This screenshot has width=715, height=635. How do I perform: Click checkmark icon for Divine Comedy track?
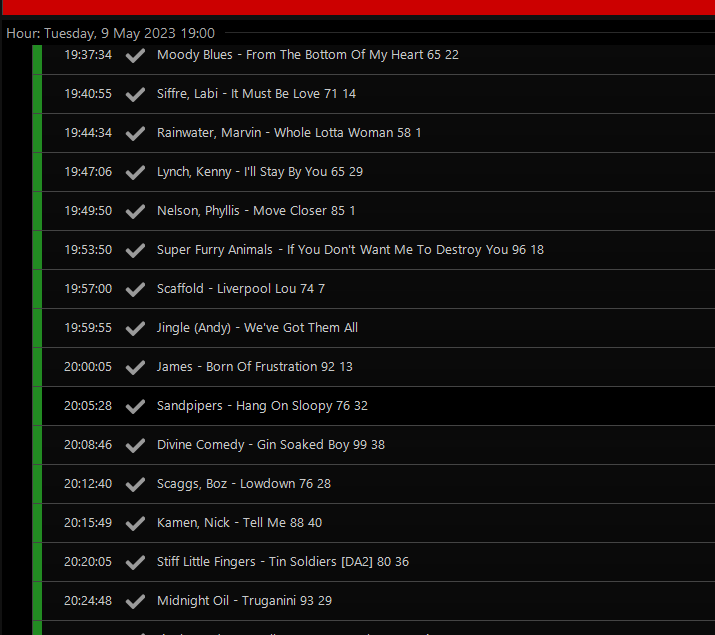(135, 445)
